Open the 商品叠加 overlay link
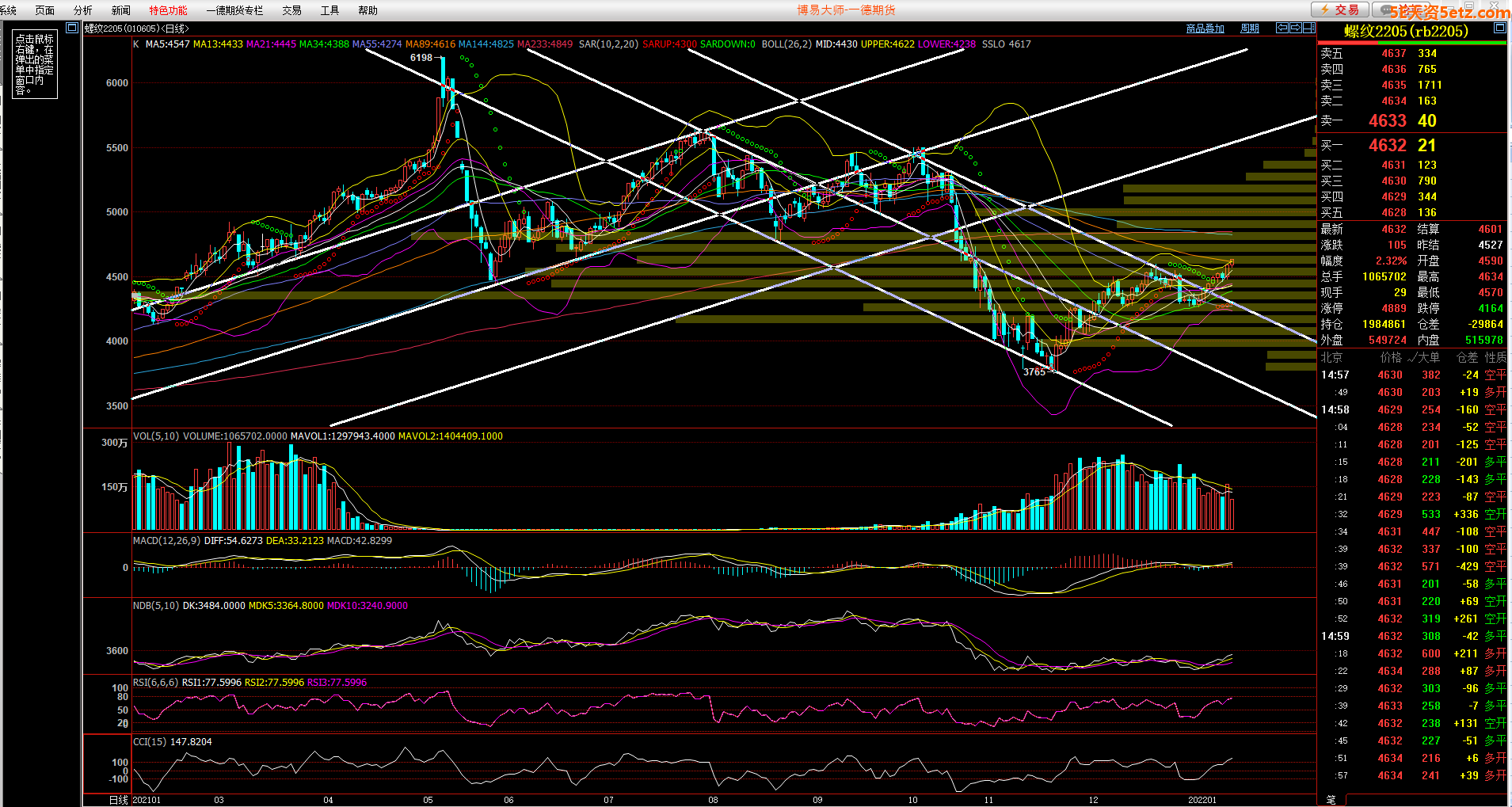Viewport: 1512px width, 807px height. [x=1205, y=29]
